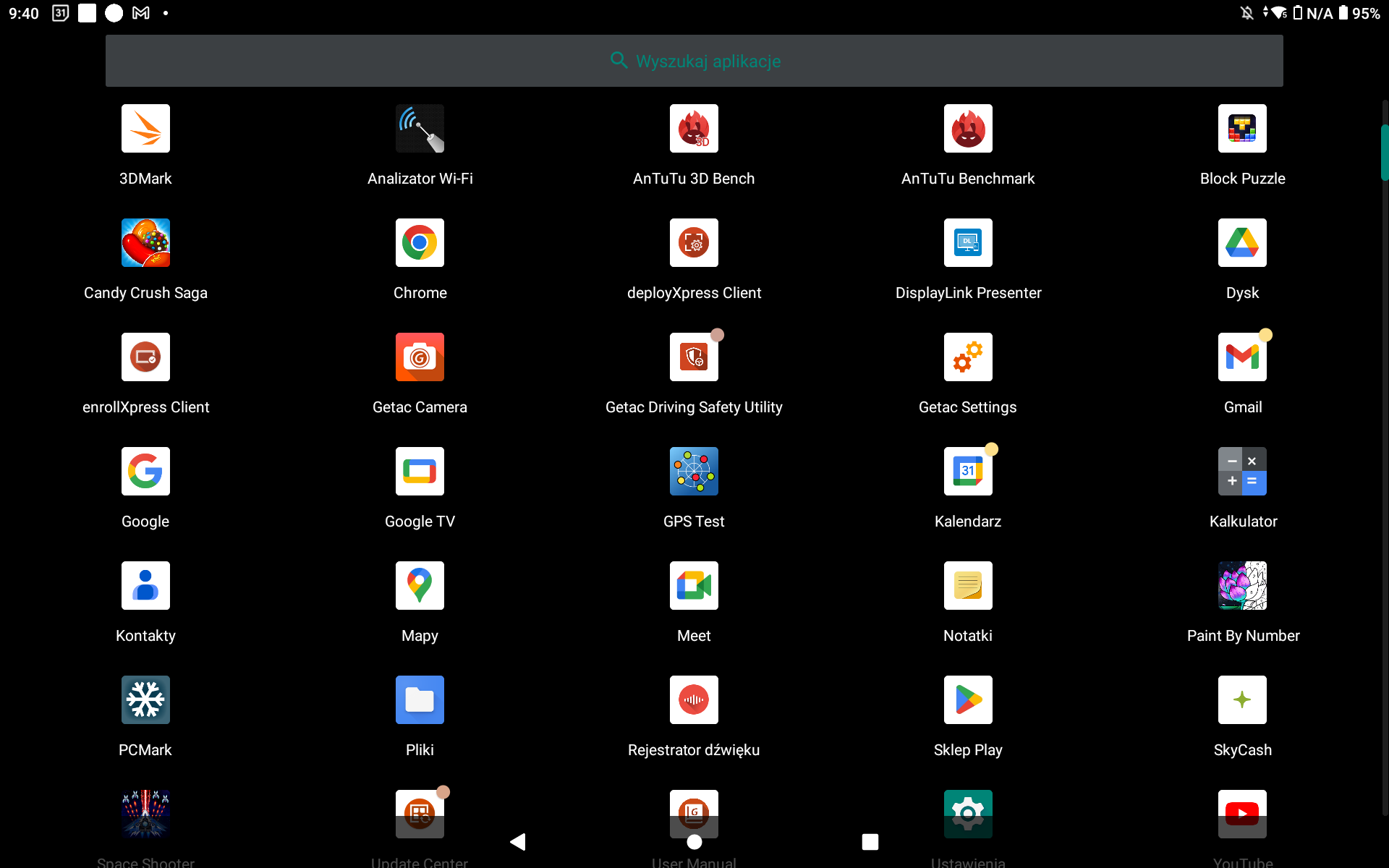
Task: Tap the Recents square navigation button
Action: pos(870,842)
